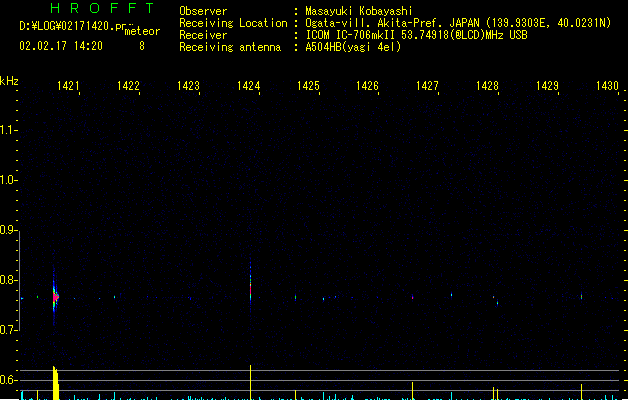629x400 pixels.
Task: Click the Receiving Location label
Action: 233,23
